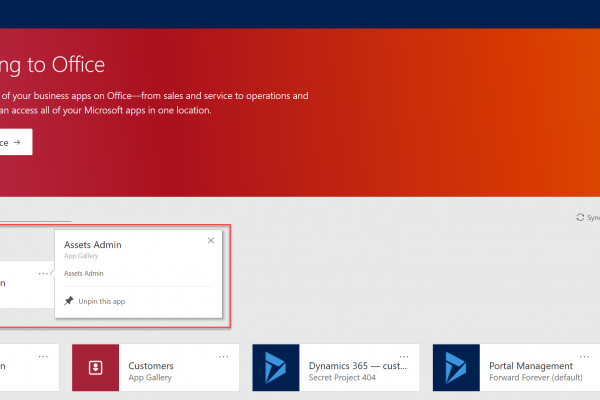Click the Portal Management title text

(531, 366)
